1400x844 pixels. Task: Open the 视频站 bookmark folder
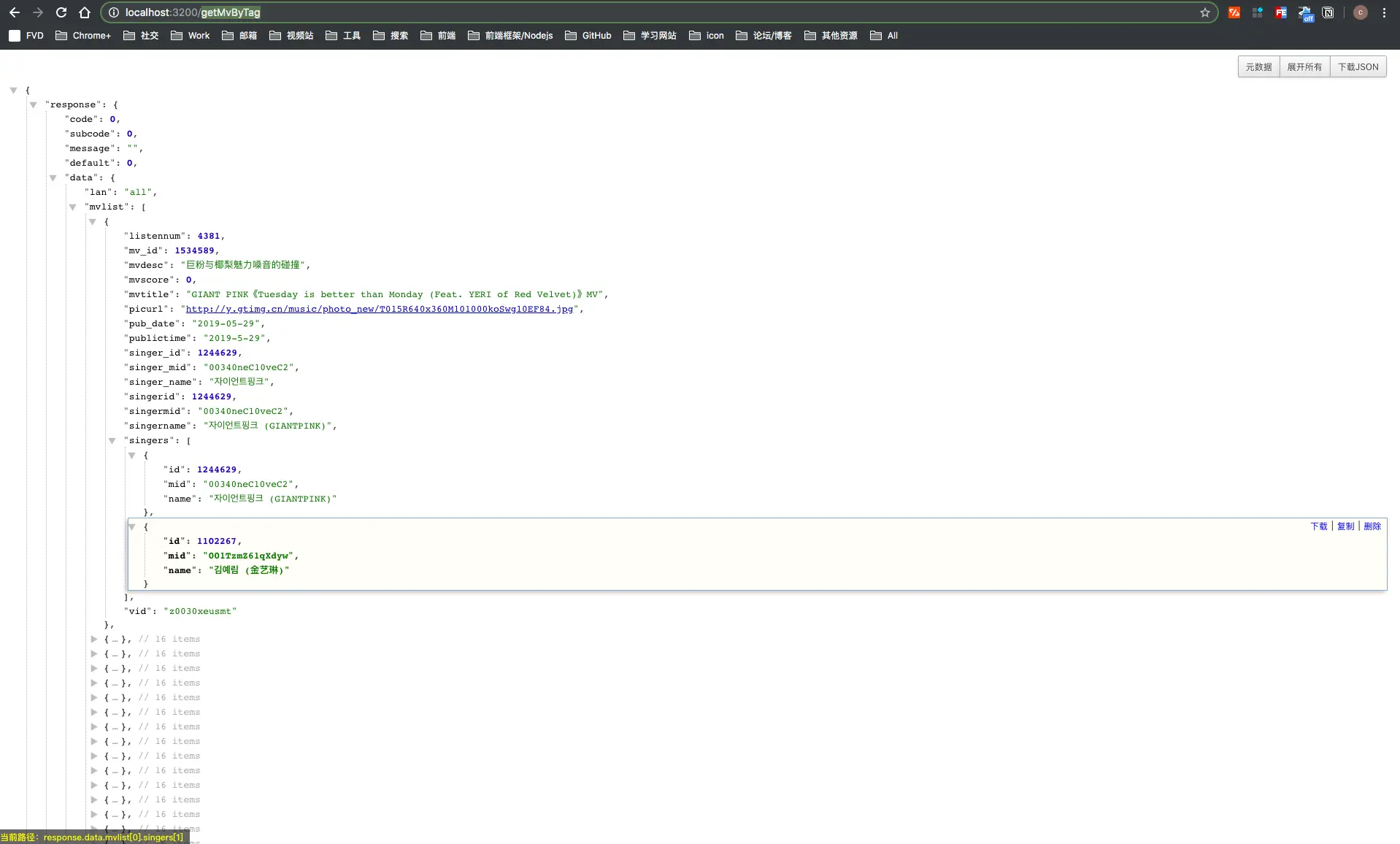click(291, 35)
